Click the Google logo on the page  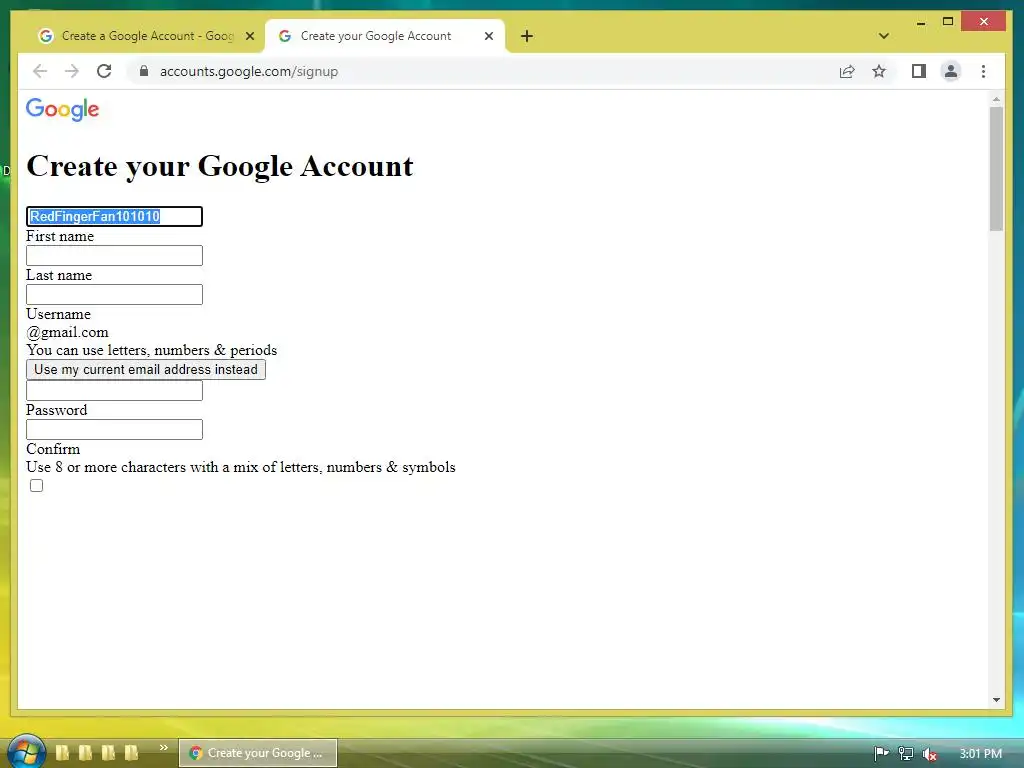coord(63,110)
